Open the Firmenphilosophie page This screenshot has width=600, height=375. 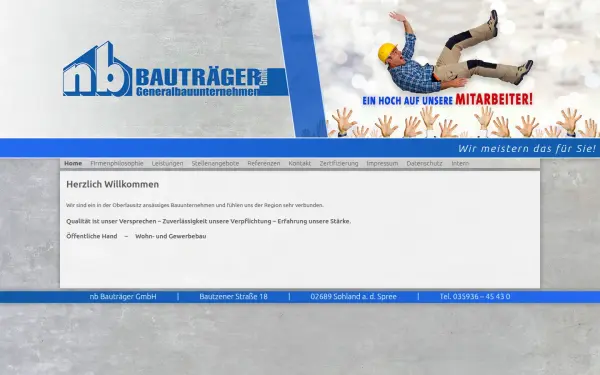click(x=117, y=163)
